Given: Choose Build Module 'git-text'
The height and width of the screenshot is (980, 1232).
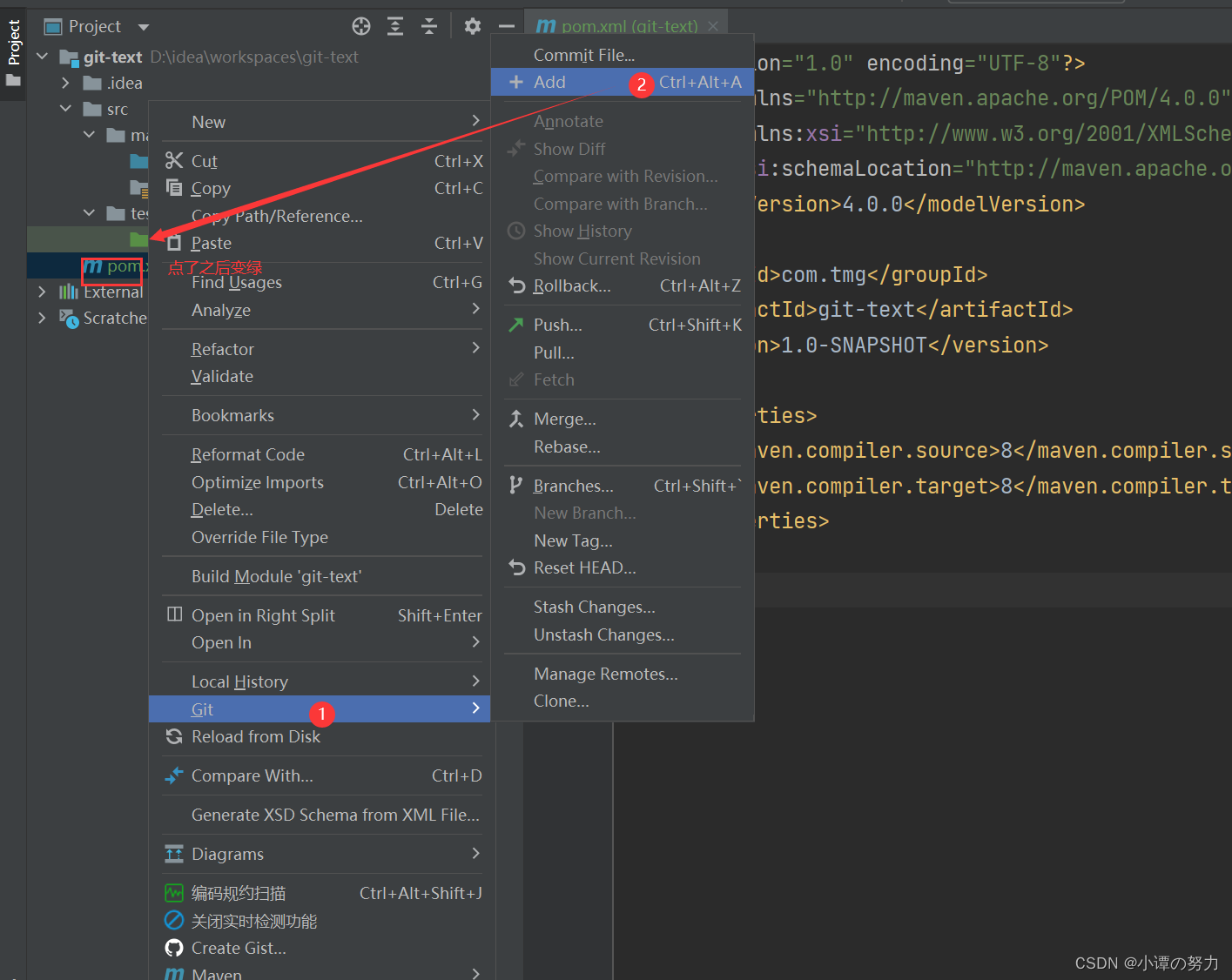Looking at the screenshot, I should (321, 576).
